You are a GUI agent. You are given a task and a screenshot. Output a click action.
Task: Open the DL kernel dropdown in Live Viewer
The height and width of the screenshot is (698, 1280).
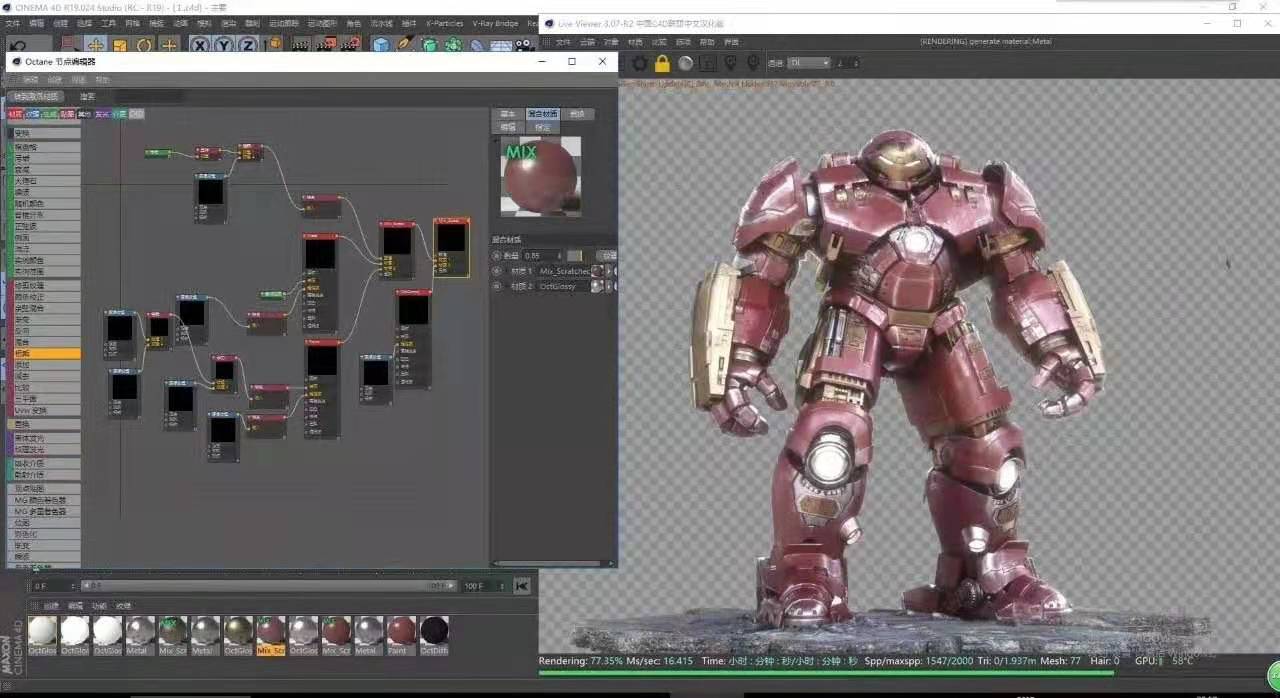(x=809, y=63)
